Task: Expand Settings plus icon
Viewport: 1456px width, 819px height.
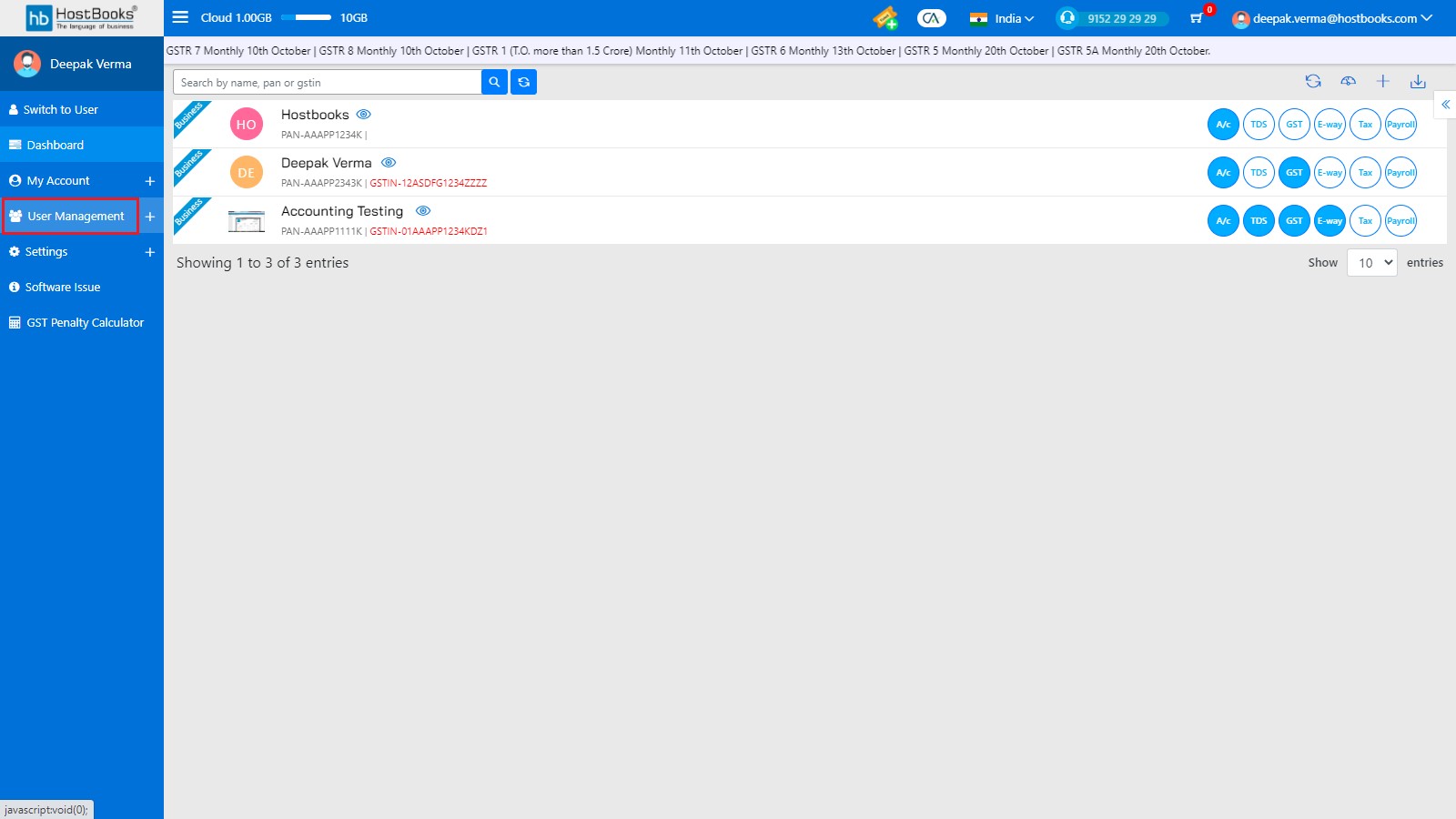Action: click(150, 252)
